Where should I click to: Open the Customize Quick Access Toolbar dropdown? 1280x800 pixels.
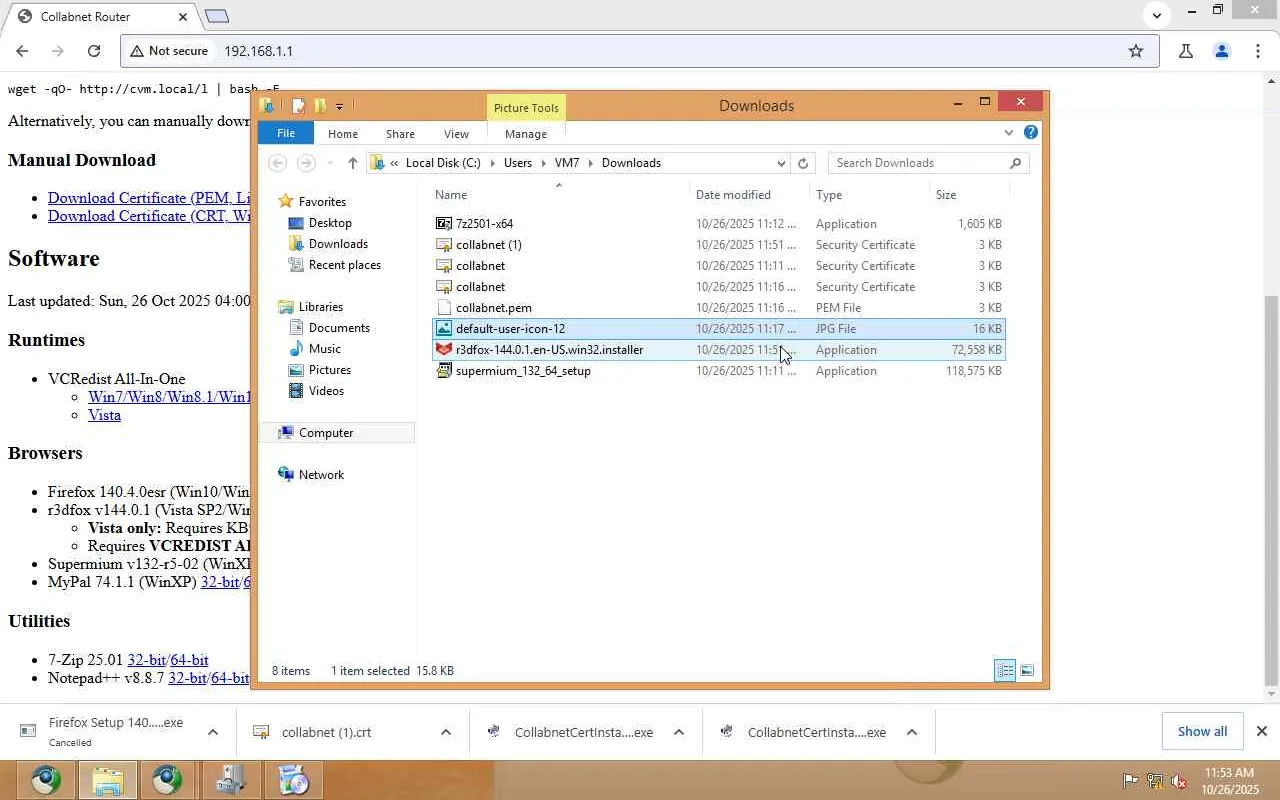[340, 106]
